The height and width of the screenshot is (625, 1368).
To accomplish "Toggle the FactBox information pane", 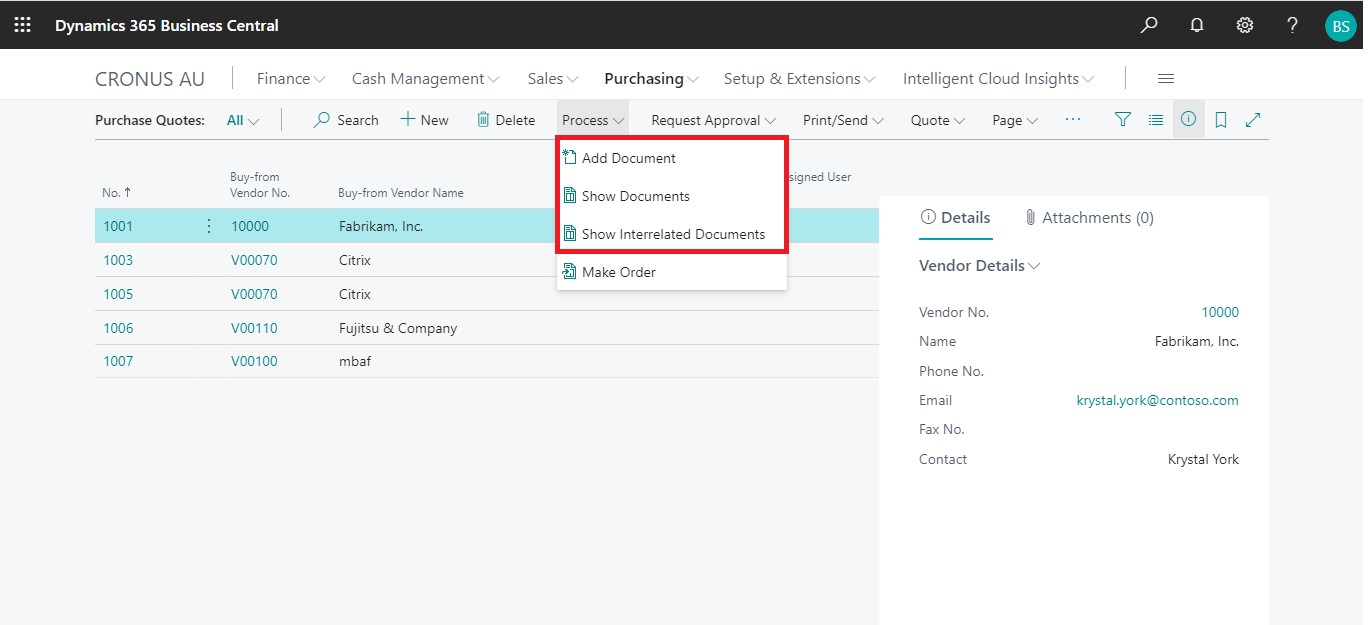I will 1188,120.
